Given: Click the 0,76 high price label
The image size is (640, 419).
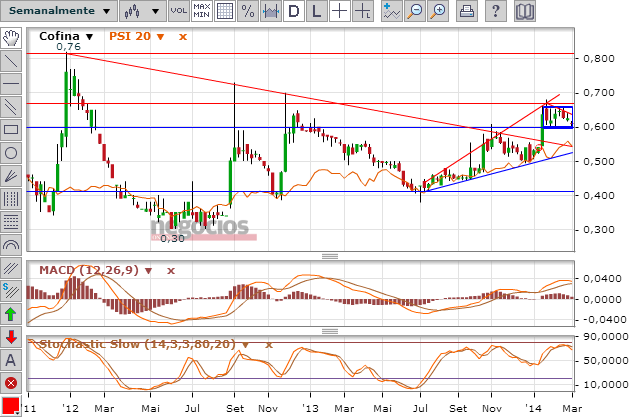Looking at the screenshot, I should tap(69, 47).
